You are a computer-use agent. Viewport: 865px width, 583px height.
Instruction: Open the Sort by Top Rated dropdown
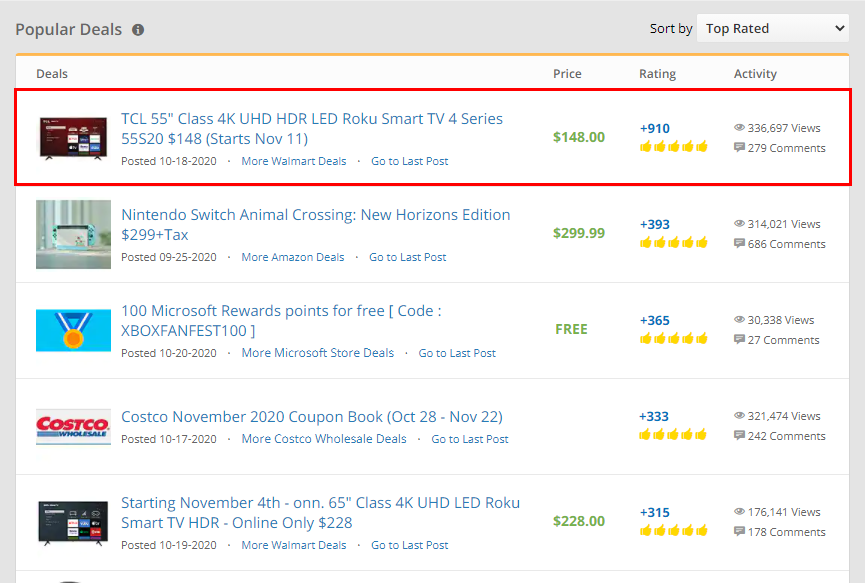tap(772, 28)
